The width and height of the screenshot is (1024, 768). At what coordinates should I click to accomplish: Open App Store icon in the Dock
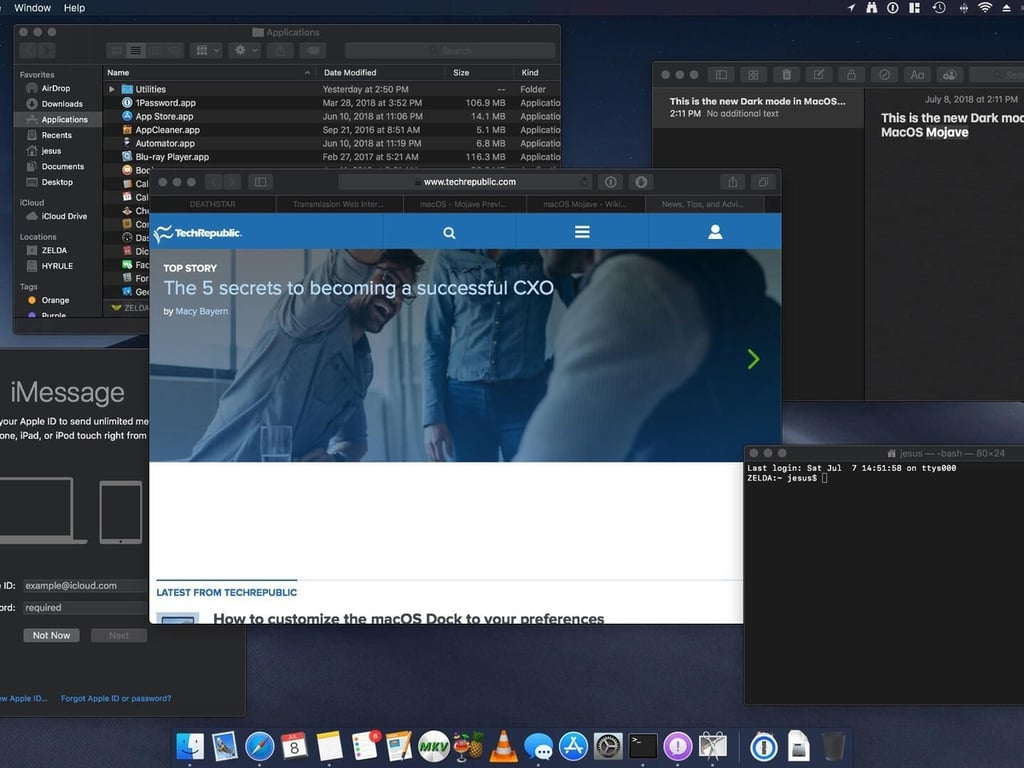(573, 746)
